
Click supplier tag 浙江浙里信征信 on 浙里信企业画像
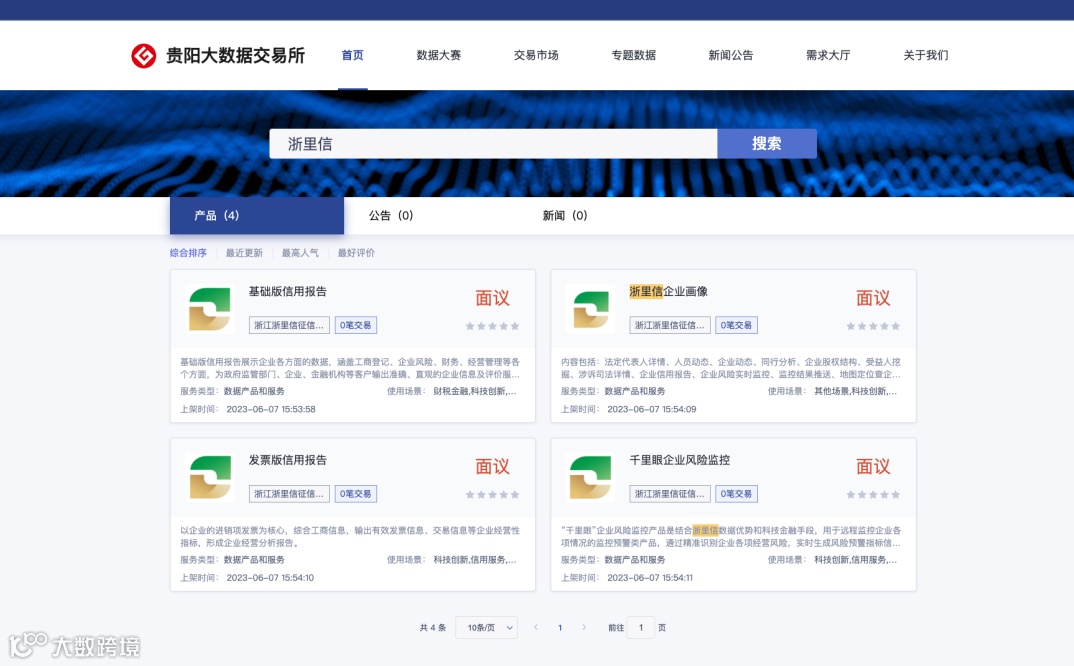click(x=670, y=325)
